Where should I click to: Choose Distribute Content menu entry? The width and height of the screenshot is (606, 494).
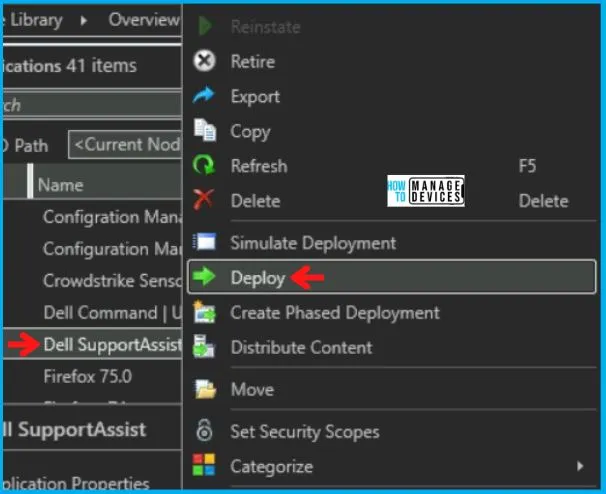point(392,347)
